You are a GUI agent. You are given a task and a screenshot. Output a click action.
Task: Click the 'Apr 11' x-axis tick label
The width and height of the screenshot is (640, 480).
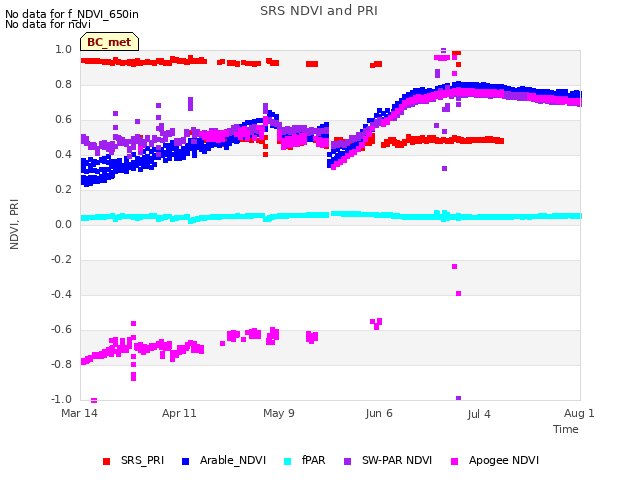pyautogui.click(x=179, y=413)
